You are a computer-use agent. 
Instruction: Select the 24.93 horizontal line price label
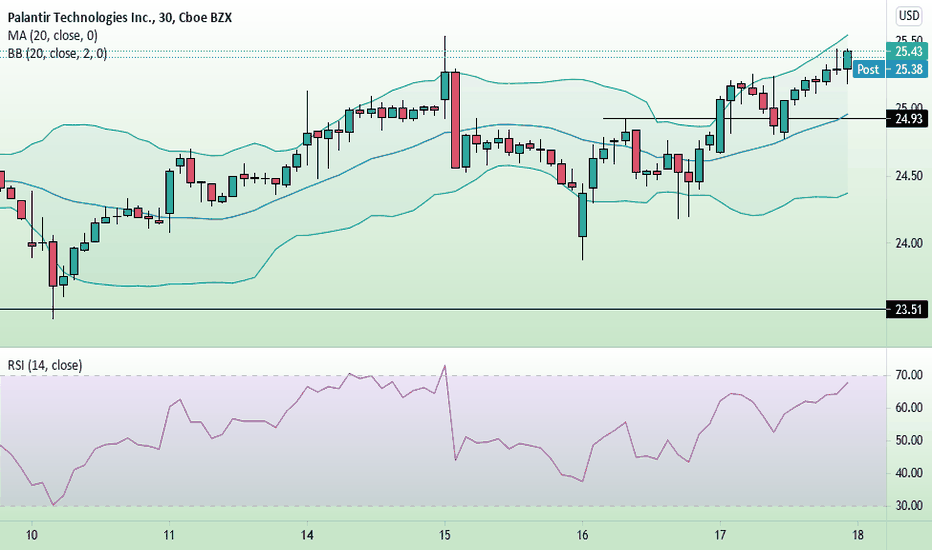(907, 119)
